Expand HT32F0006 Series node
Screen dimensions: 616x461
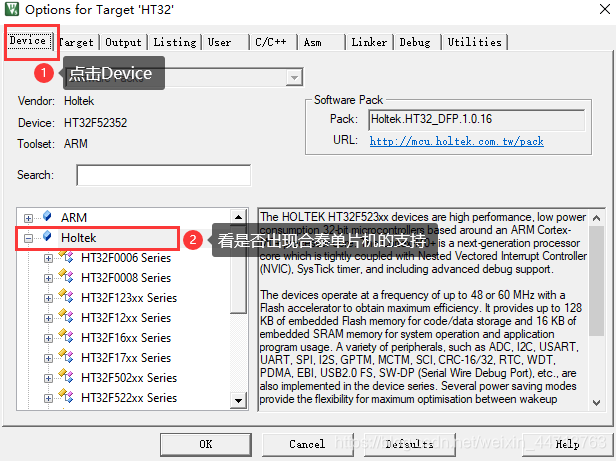48,258
